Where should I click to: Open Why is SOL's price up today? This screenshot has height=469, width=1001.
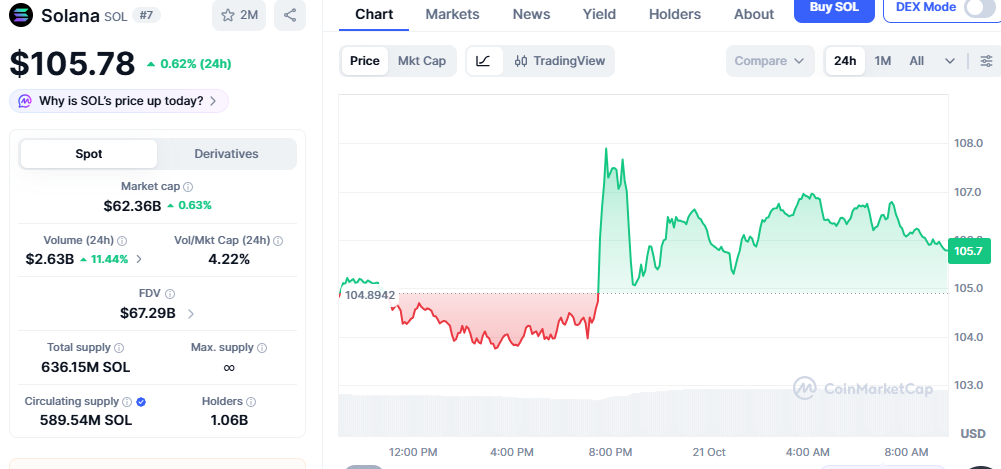click(x=119, y=101)
